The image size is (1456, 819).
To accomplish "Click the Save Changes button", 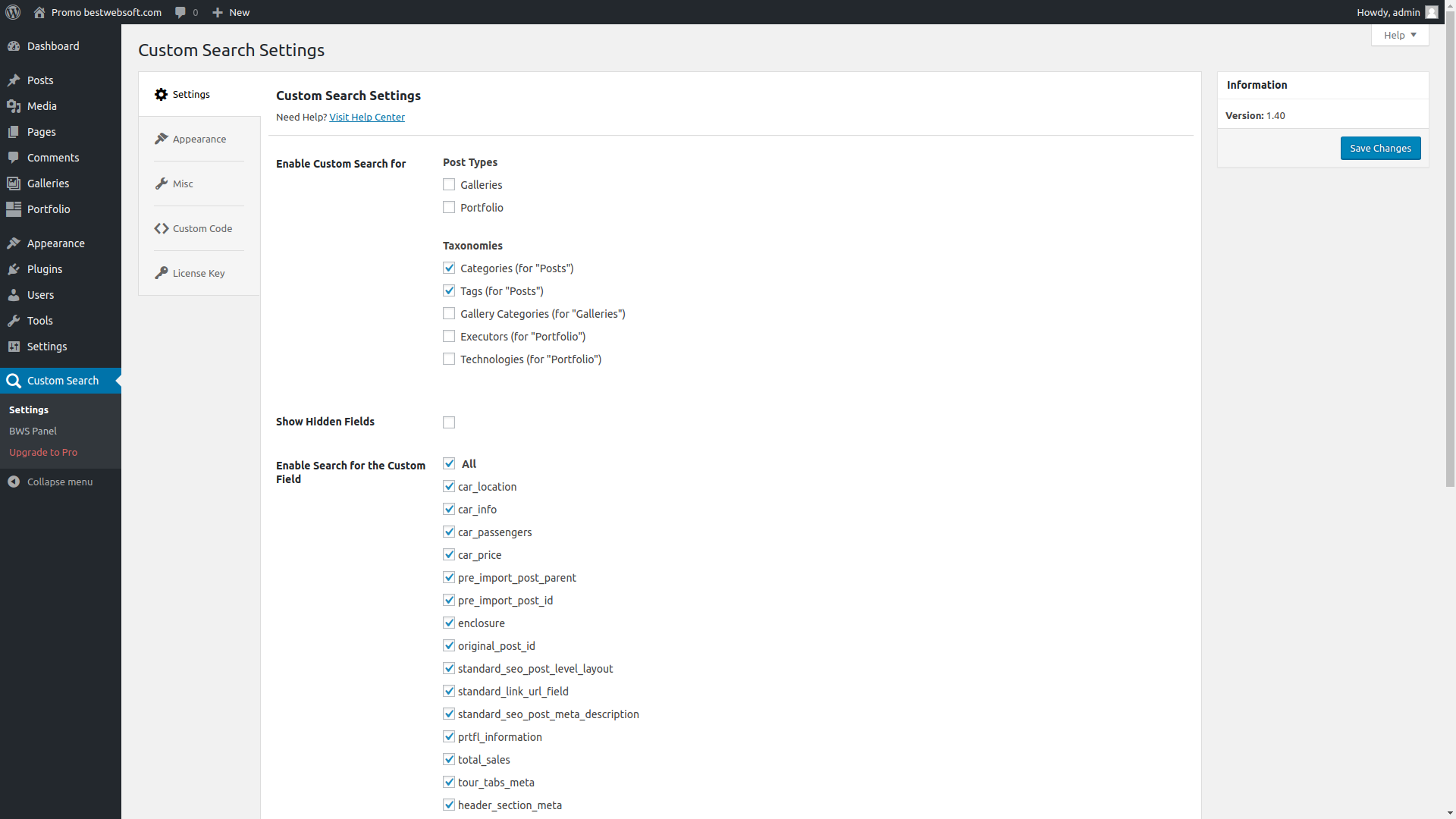I will pos(1379,148).
